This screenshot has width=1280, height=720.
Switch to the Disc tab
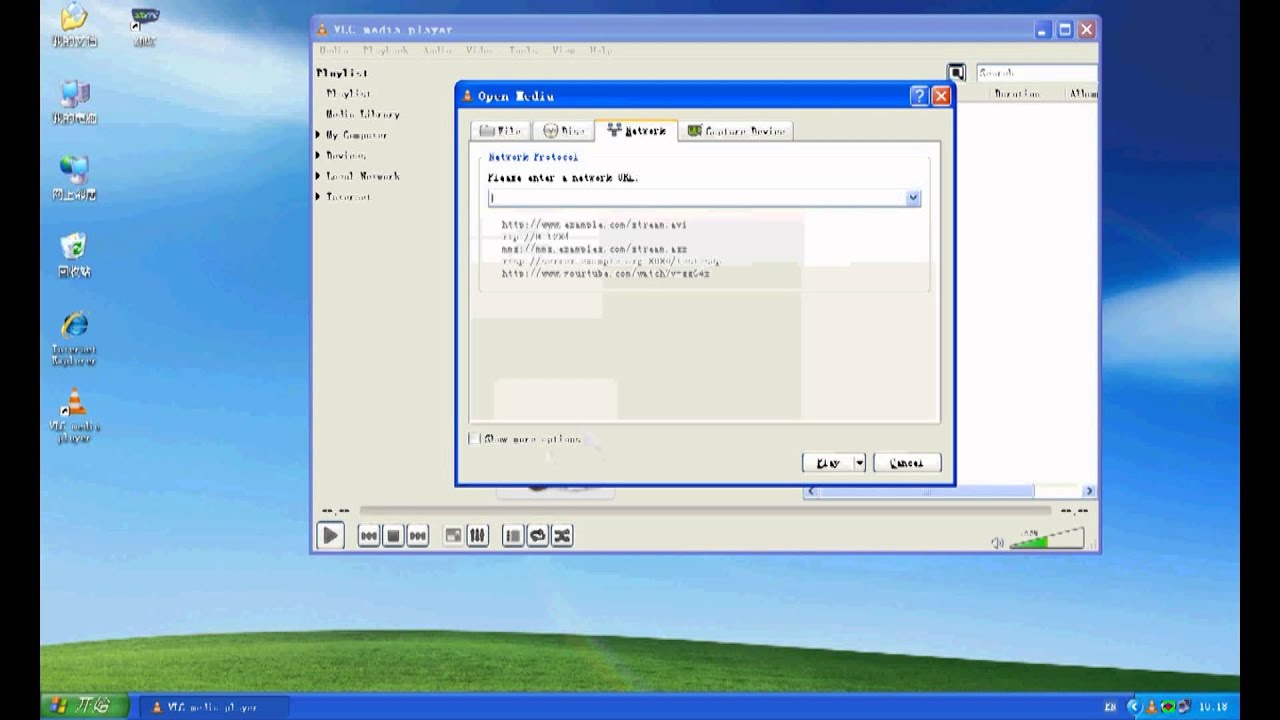(564, 131)
